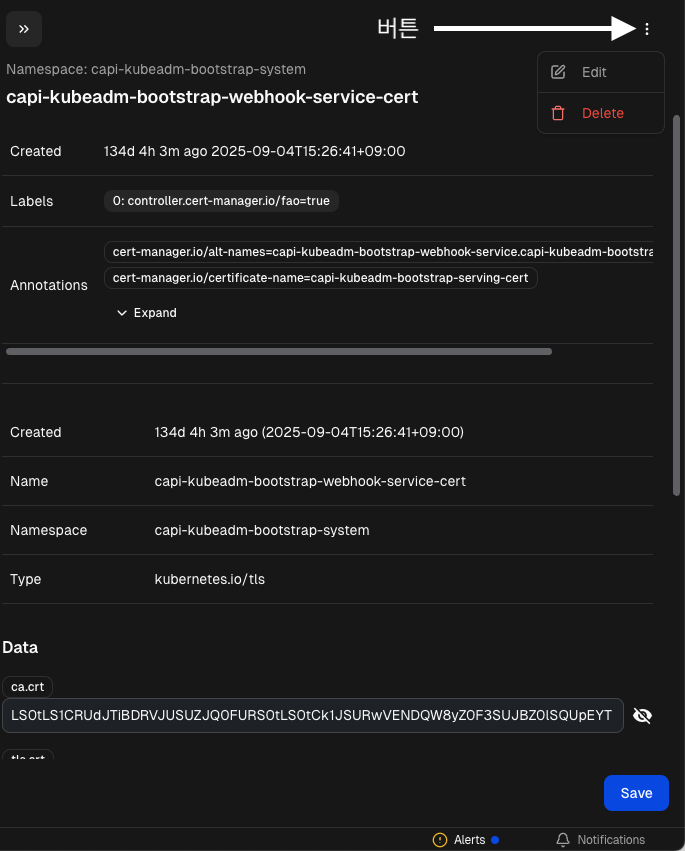Select Delete from the context menu

602,113
